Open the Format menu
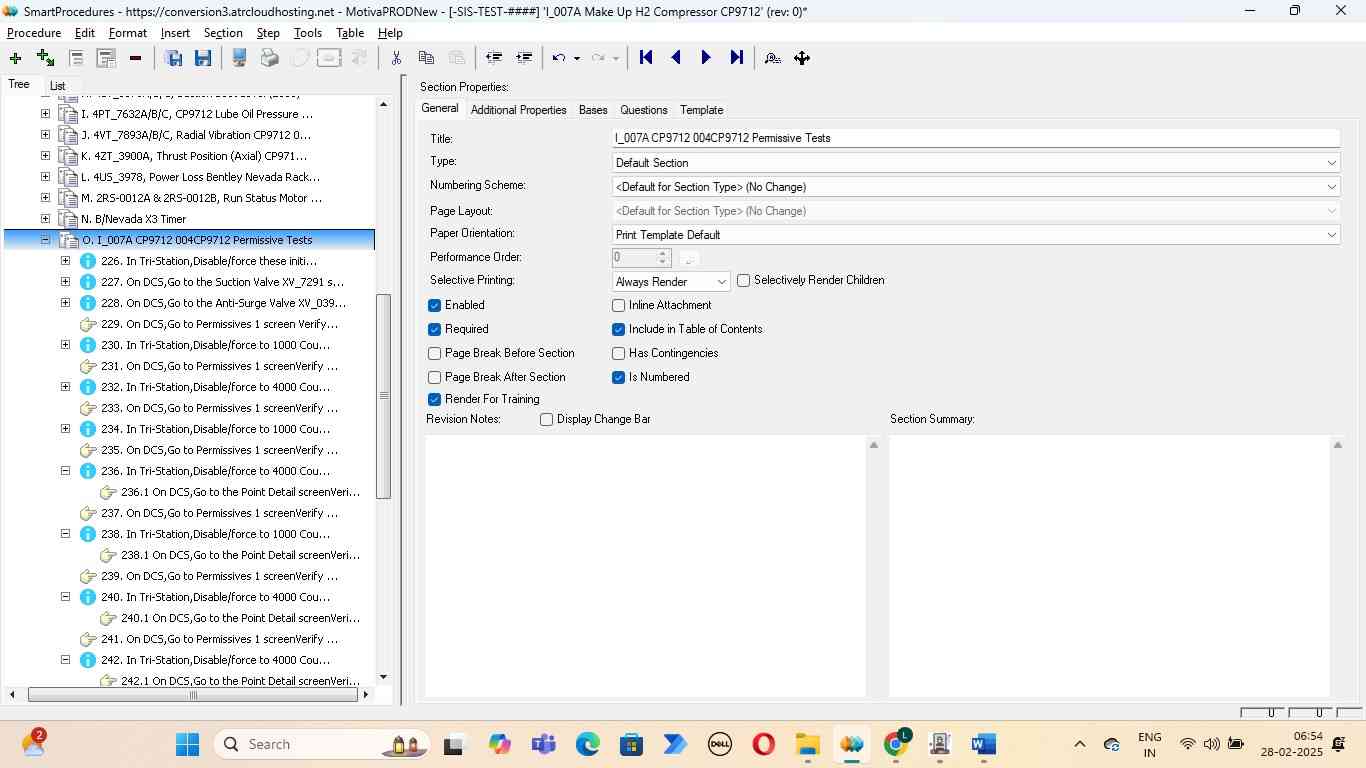The width and height of the screenshot is (1366, 768). coord(128,33)
